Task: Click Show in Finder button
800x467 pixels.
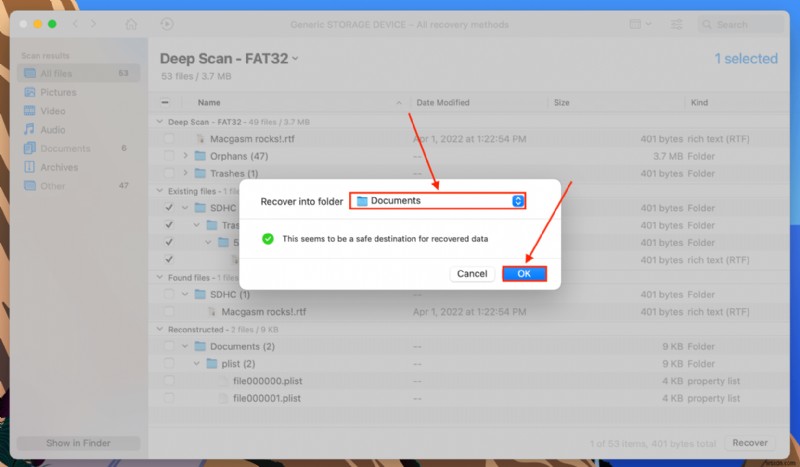Action: (x=78, y=443)
